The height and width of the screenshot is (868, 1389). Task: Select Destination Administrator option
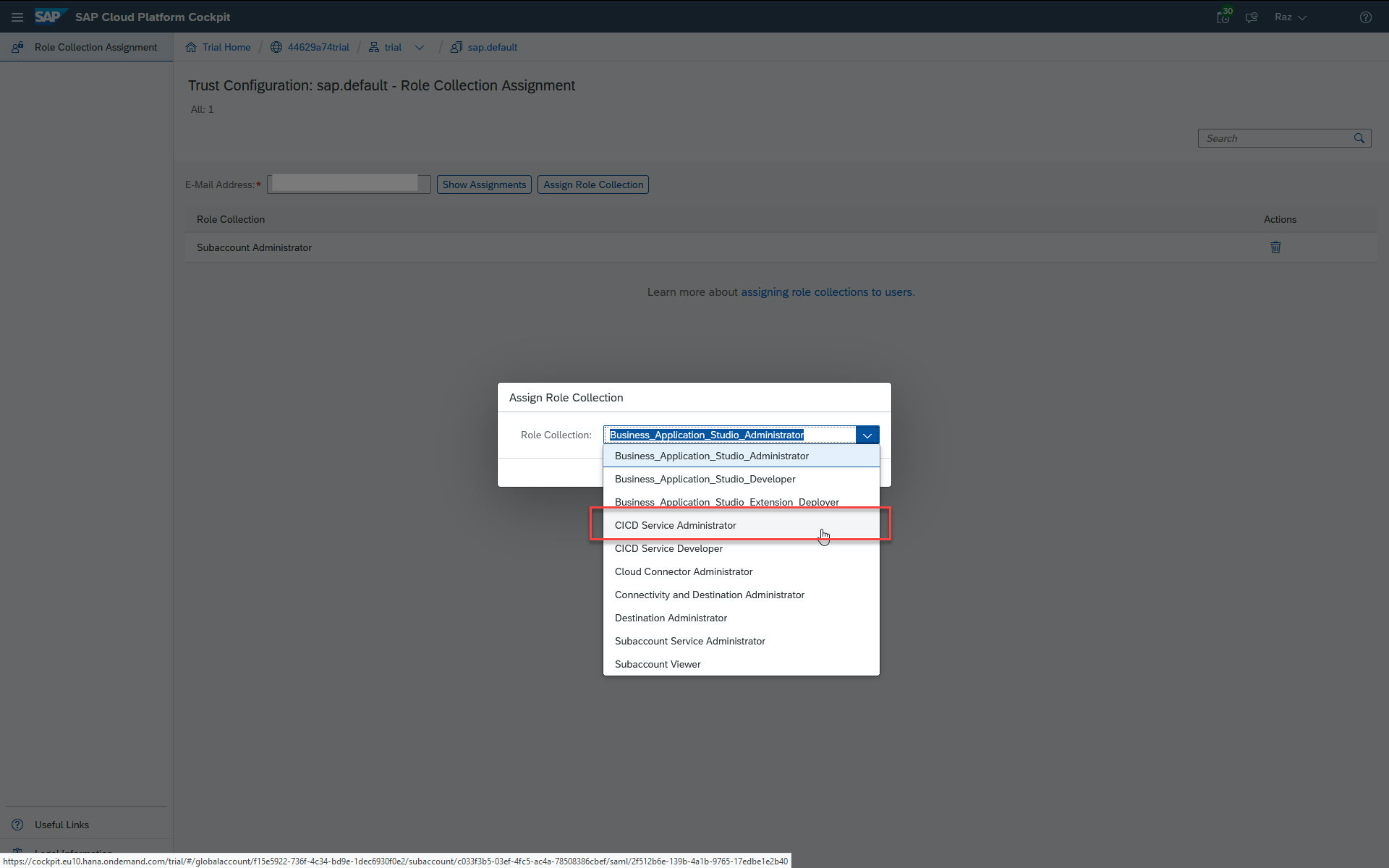742,618
